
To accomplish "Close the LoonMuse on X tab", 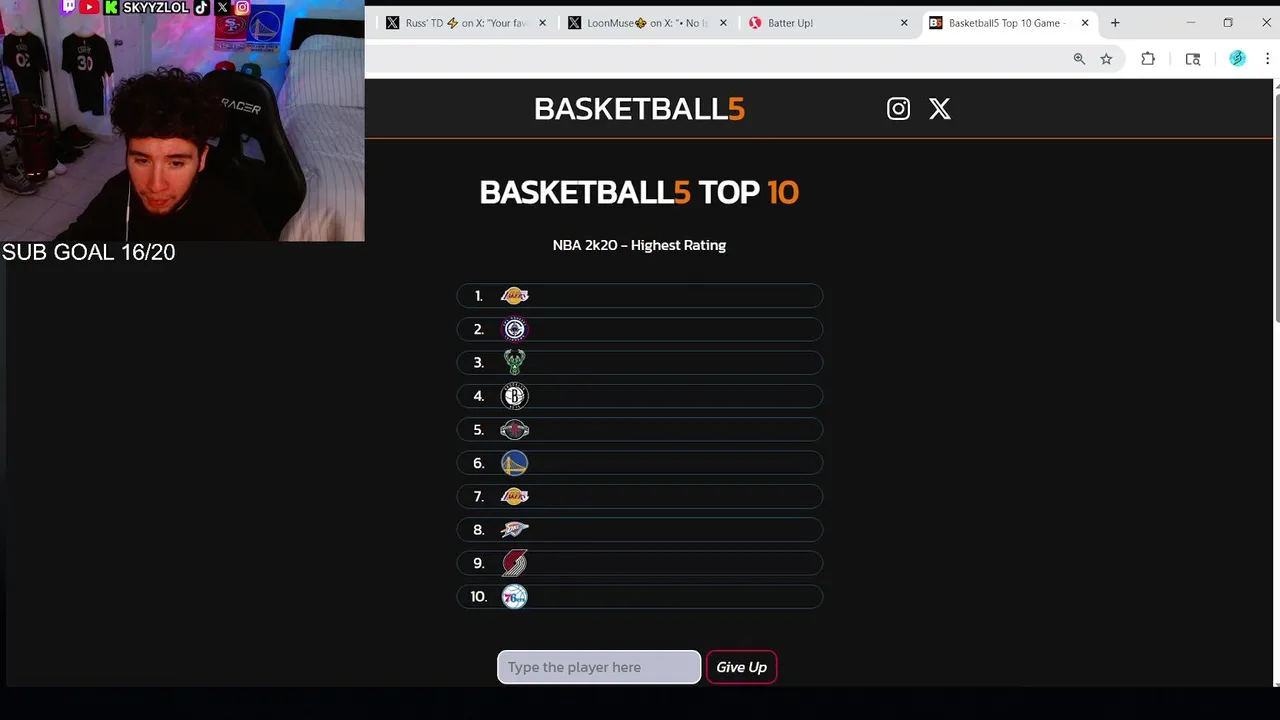I will (723, 23).
